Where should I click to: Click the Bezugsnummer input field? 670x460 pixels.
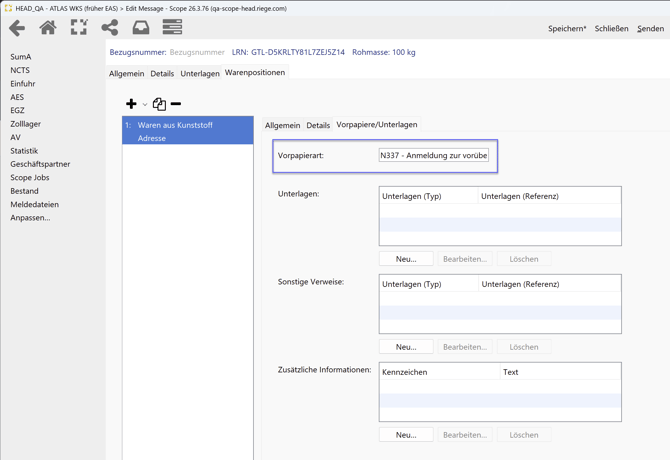197,52
